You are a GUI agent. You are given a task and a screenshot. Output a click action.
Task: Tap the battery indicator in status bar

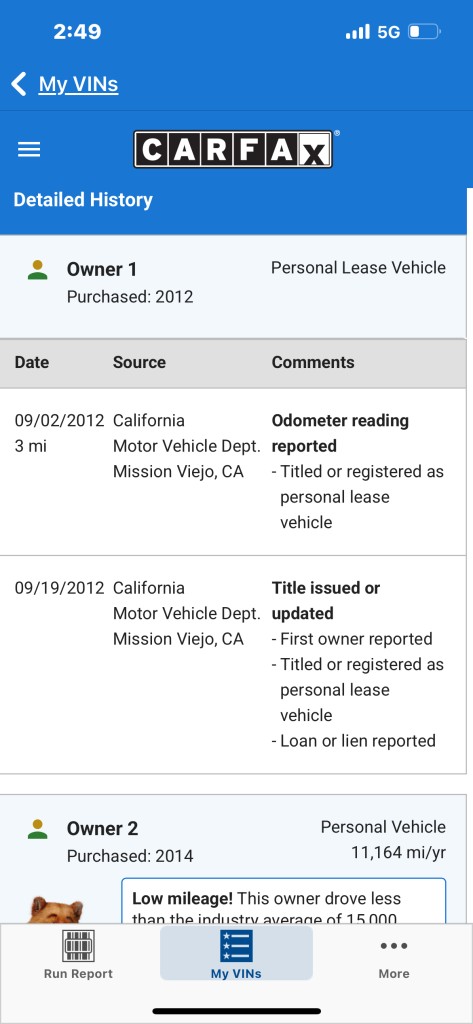pos(425,31)
